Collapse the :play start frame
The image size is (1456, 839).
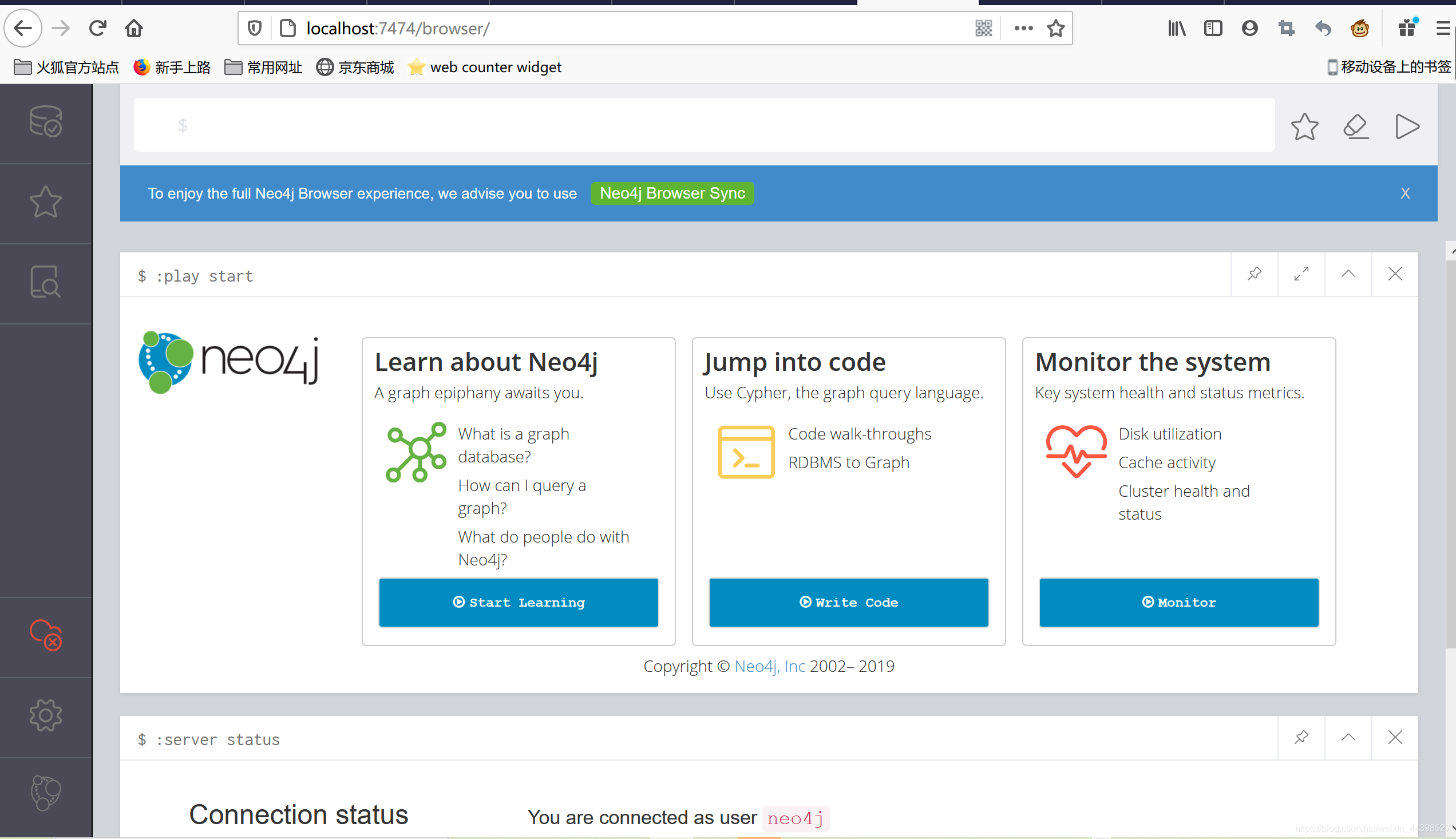point(1348,274)
